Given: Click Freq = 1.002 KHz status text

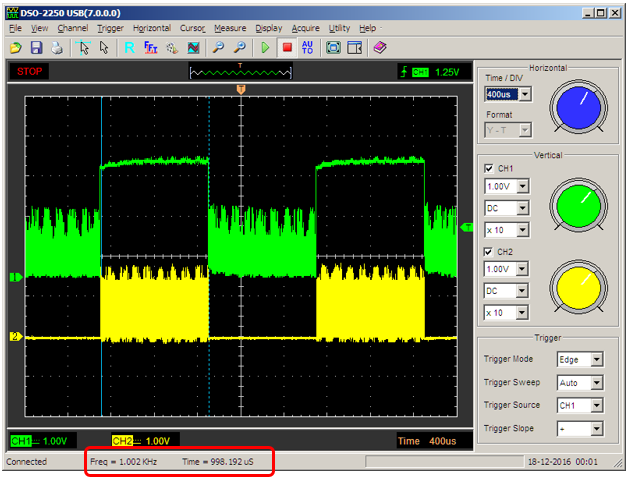Looking at the screenshot, I should point(124,462).
